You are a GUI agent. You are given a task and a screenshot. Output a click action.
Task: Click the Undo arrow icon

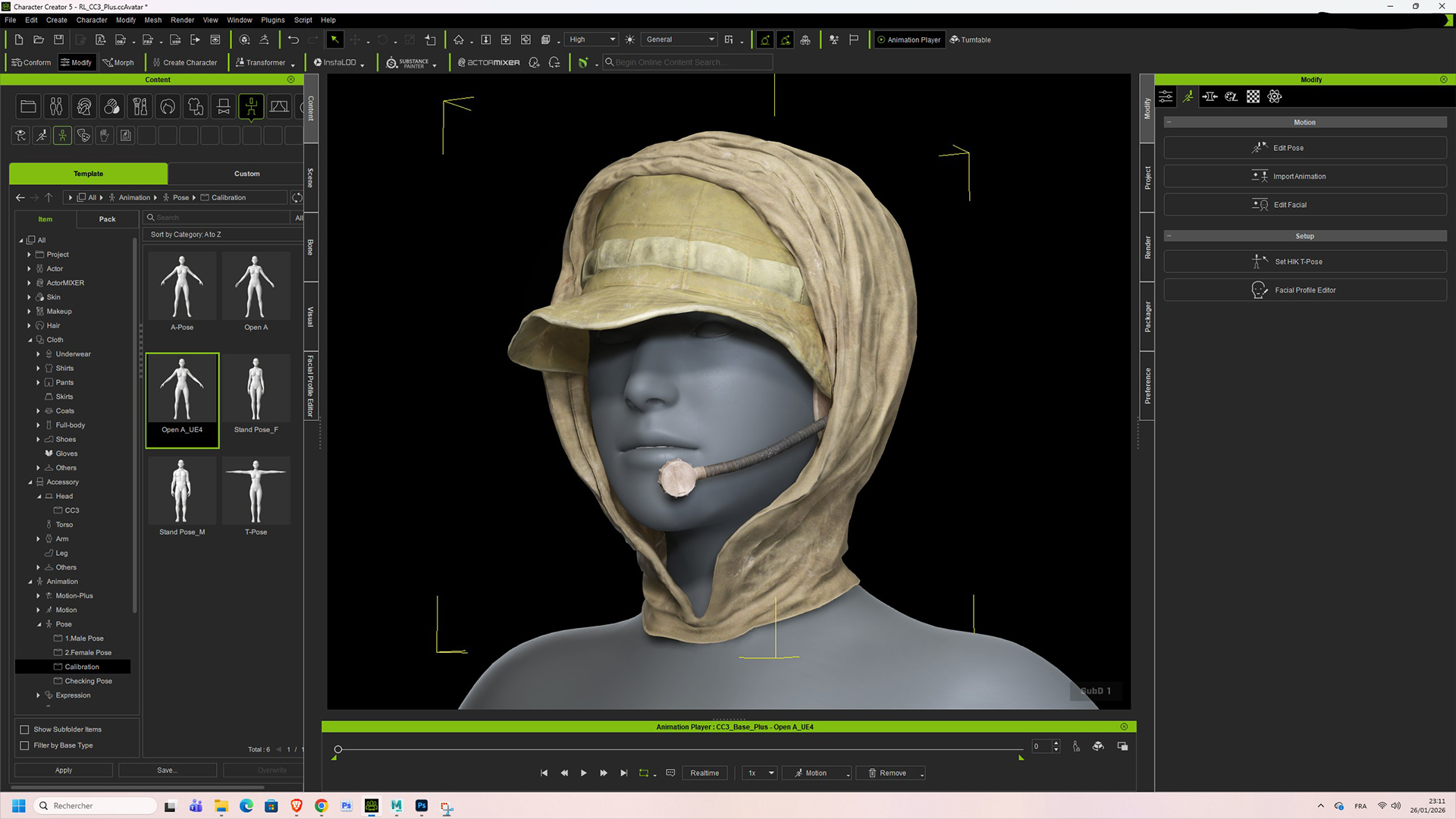(293, 39)
